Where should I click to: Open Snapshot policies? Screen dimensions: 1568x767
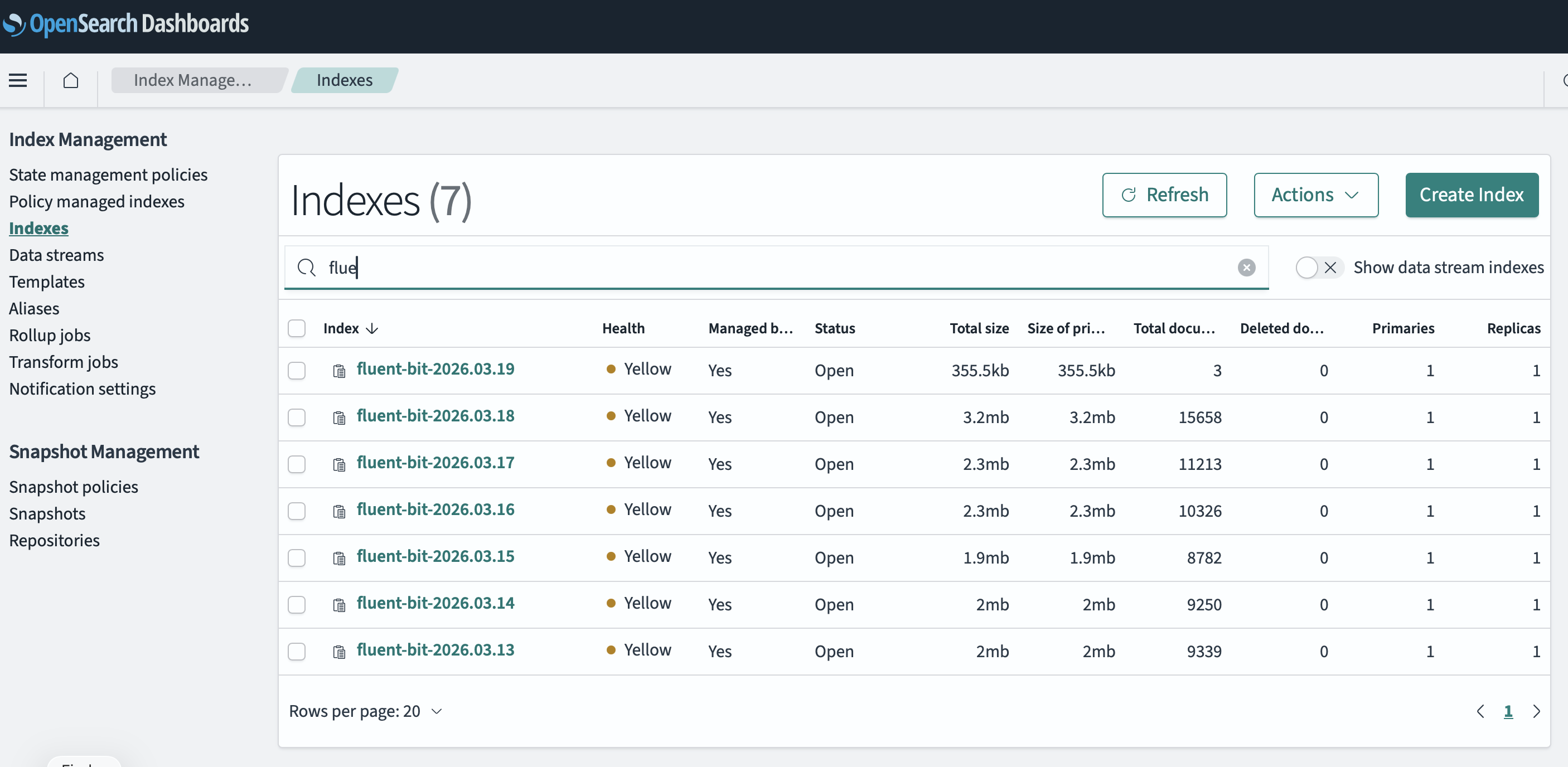74,487
